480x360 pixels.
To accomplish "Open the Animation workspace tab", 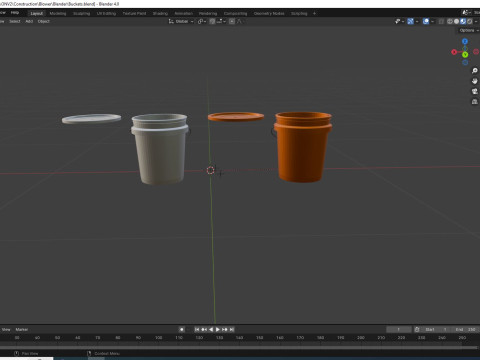I will (184, 13).
